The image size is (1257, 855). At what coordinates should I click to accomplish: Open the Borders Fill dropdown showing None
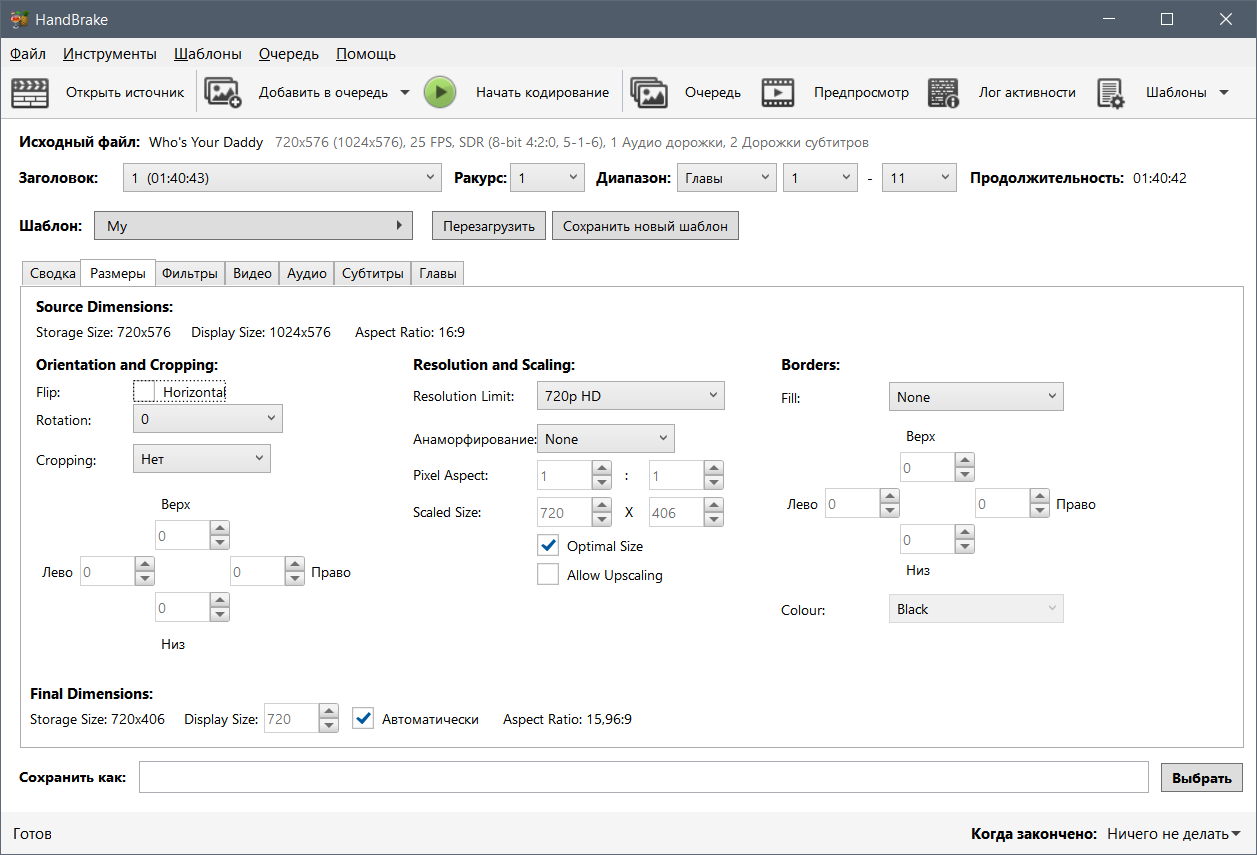coord(976,397)
